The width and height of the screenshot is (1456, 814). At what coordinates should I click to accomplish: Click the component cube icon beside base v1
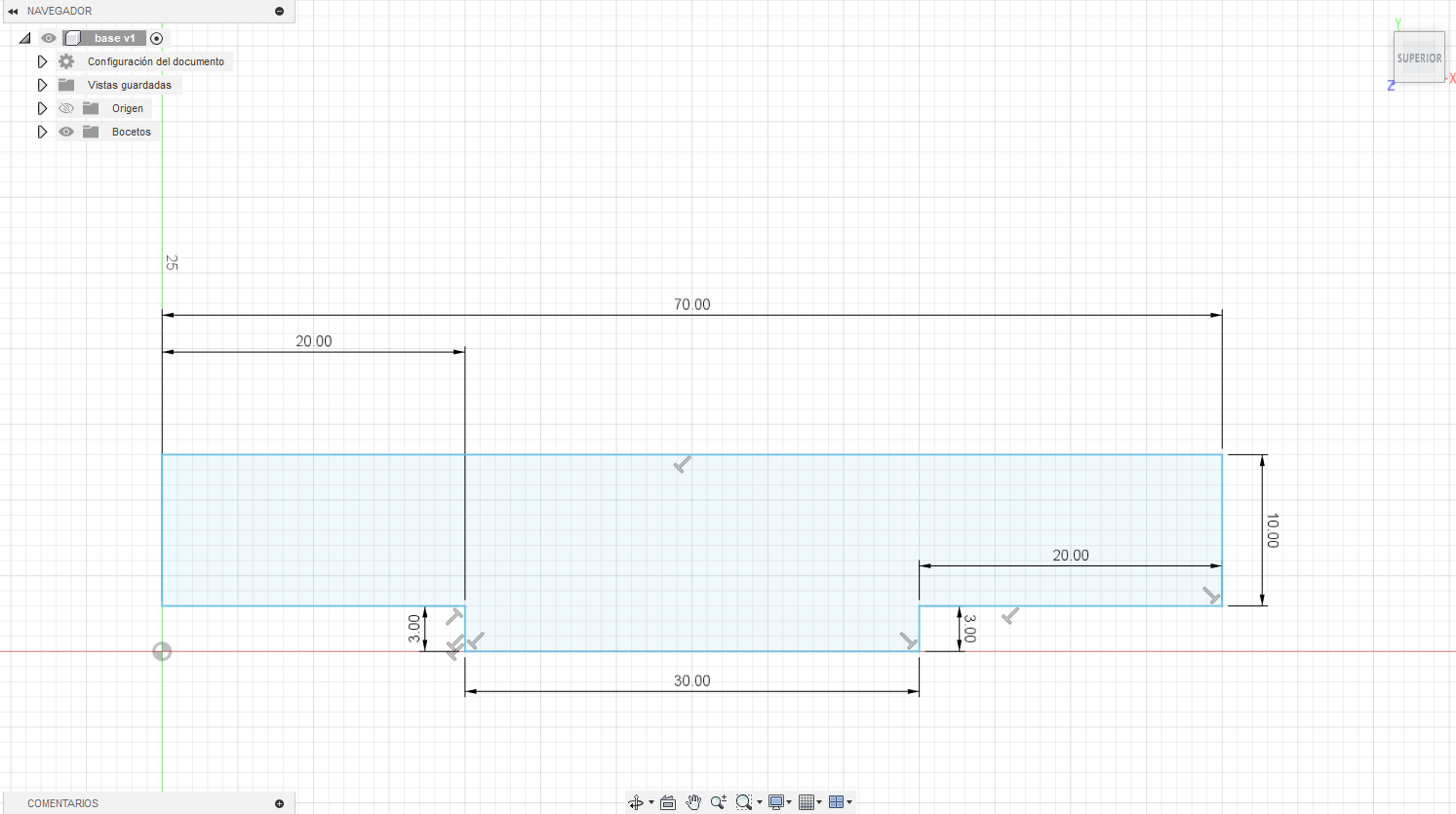point(72,38)
